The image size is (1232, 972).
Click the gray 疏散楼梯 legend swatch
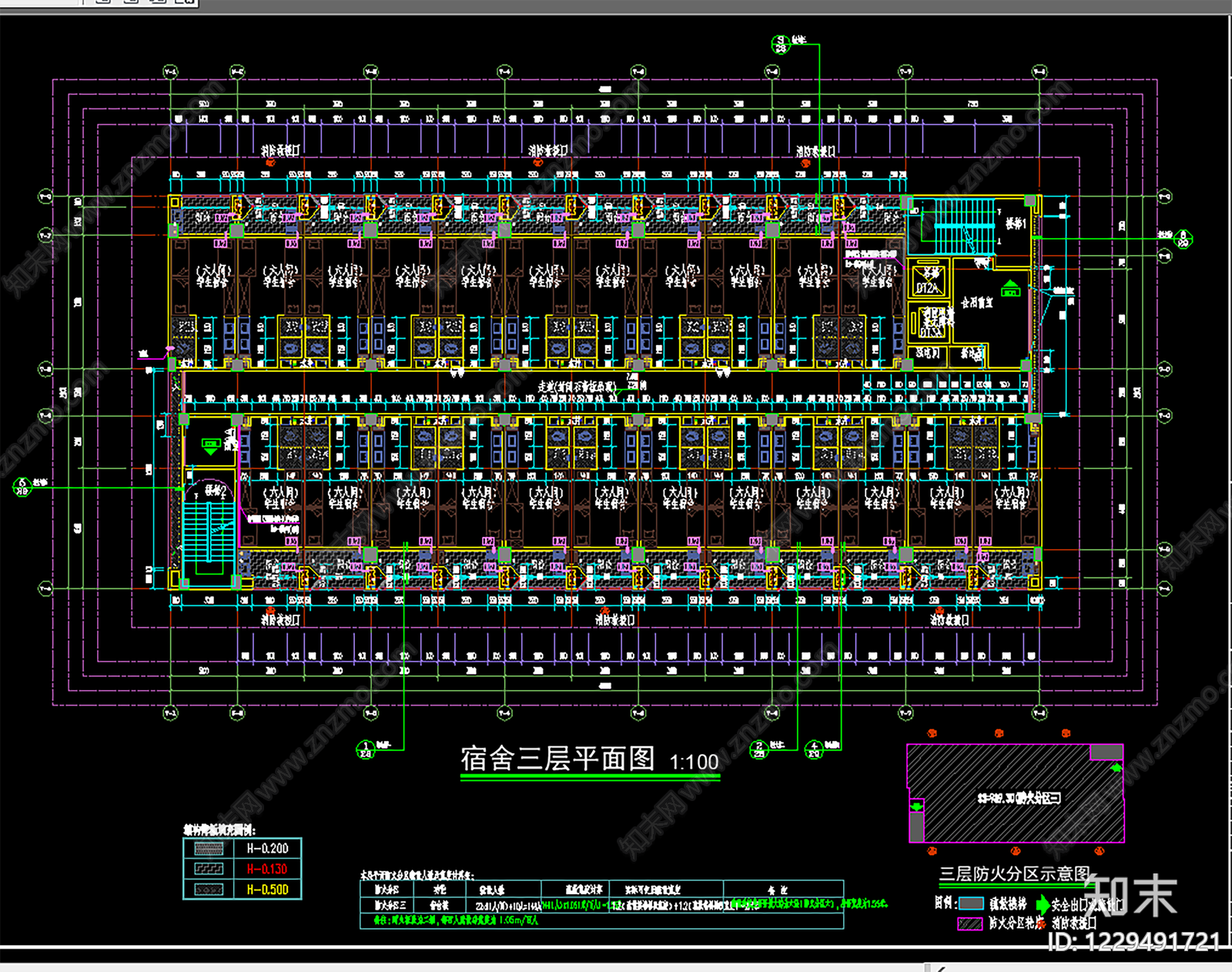971,903
